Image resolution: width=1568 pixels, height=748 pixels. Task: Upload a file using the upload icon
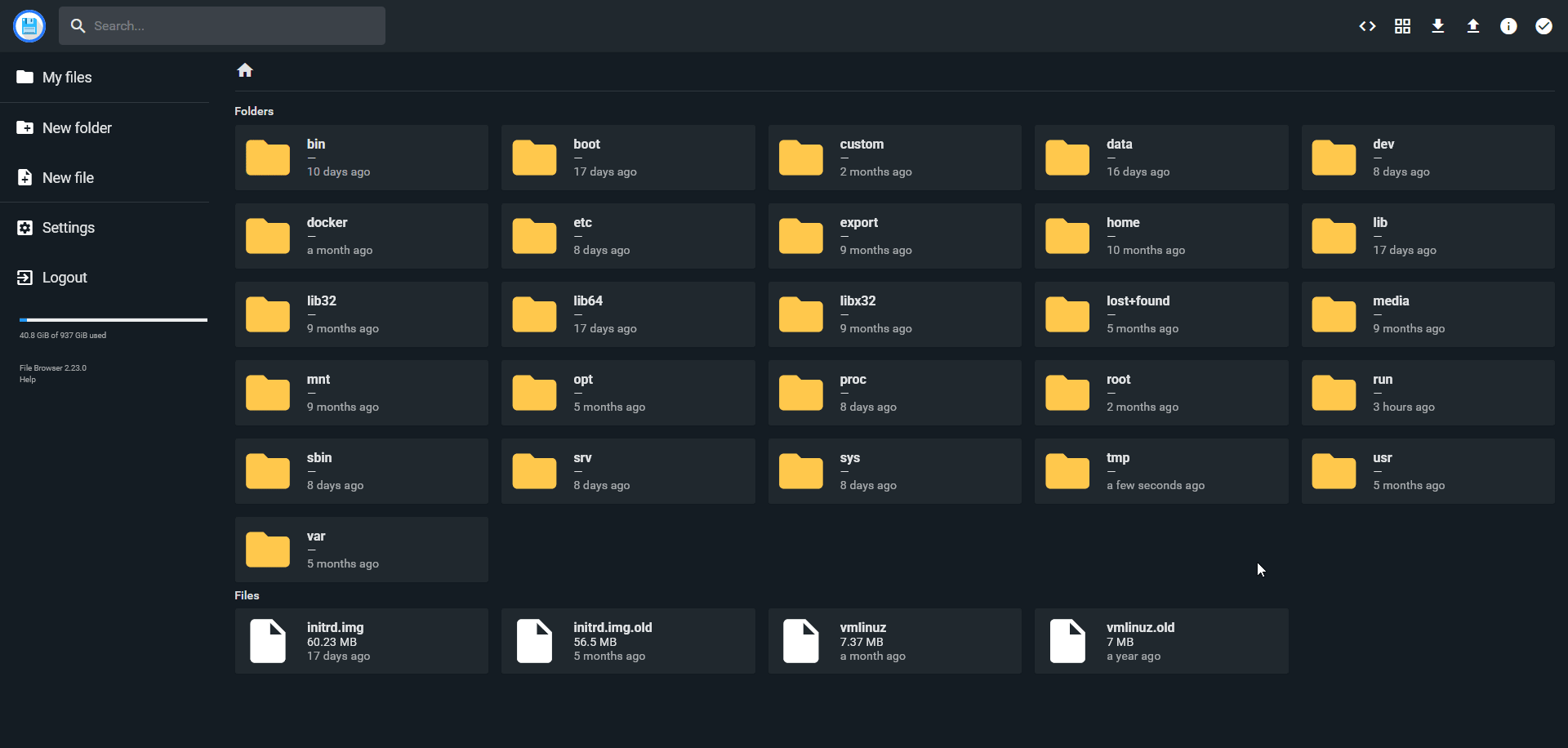coord(1472,25)
